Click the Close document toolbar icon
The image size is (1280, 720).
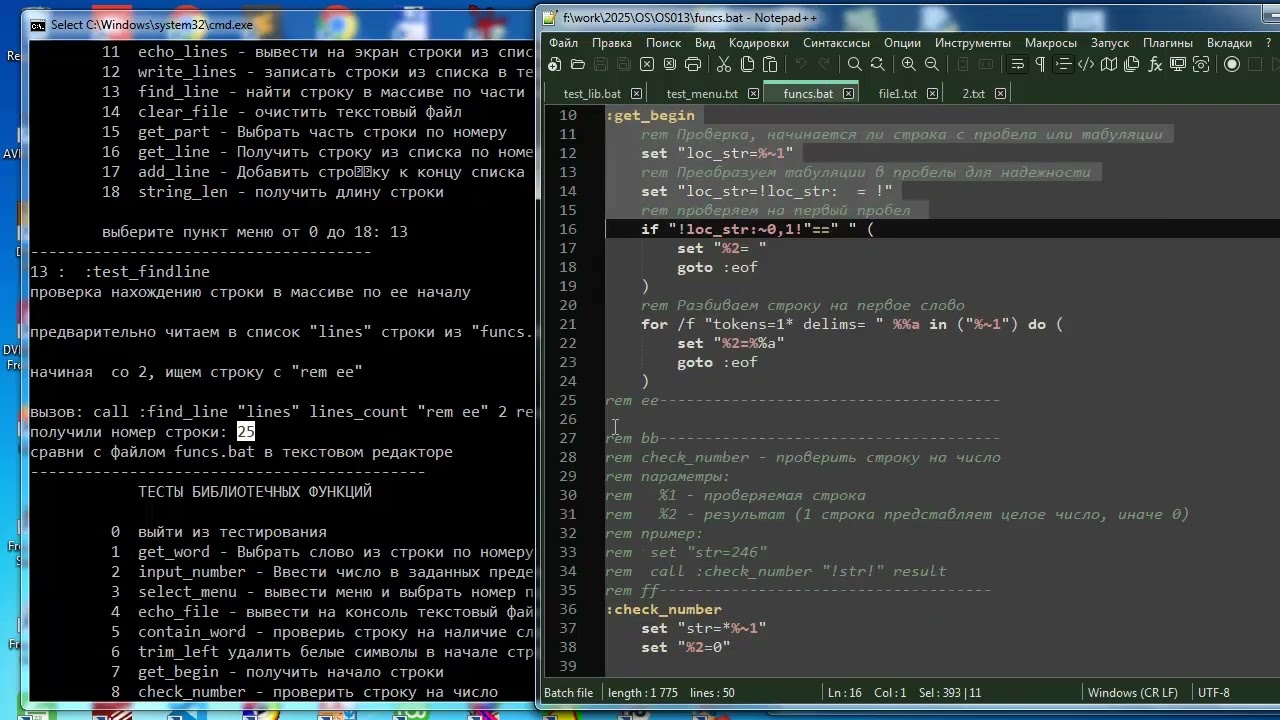(646, 64)
